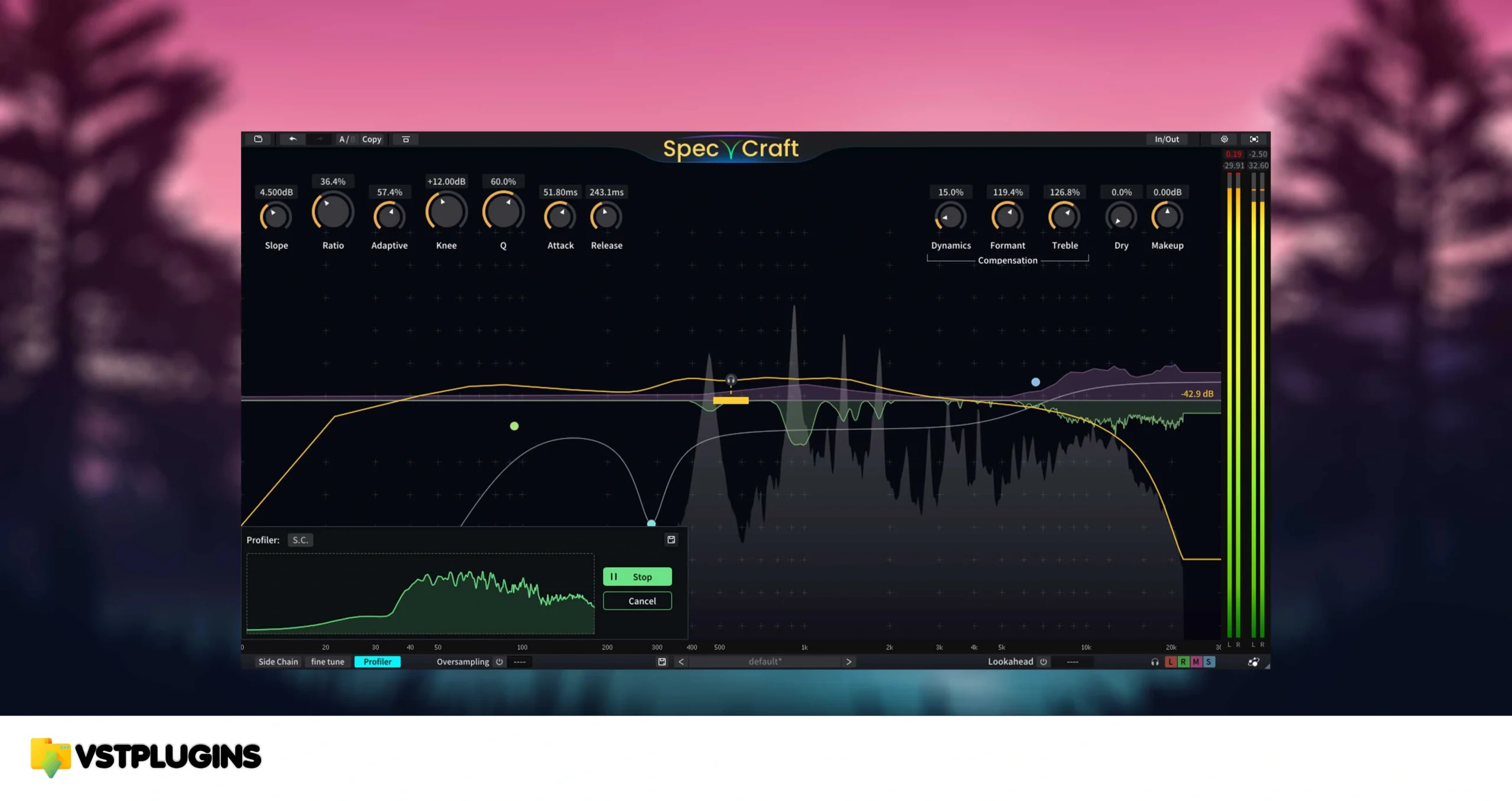
Task: Click the Dry mix knob
Action: [x=1121, y=217]
